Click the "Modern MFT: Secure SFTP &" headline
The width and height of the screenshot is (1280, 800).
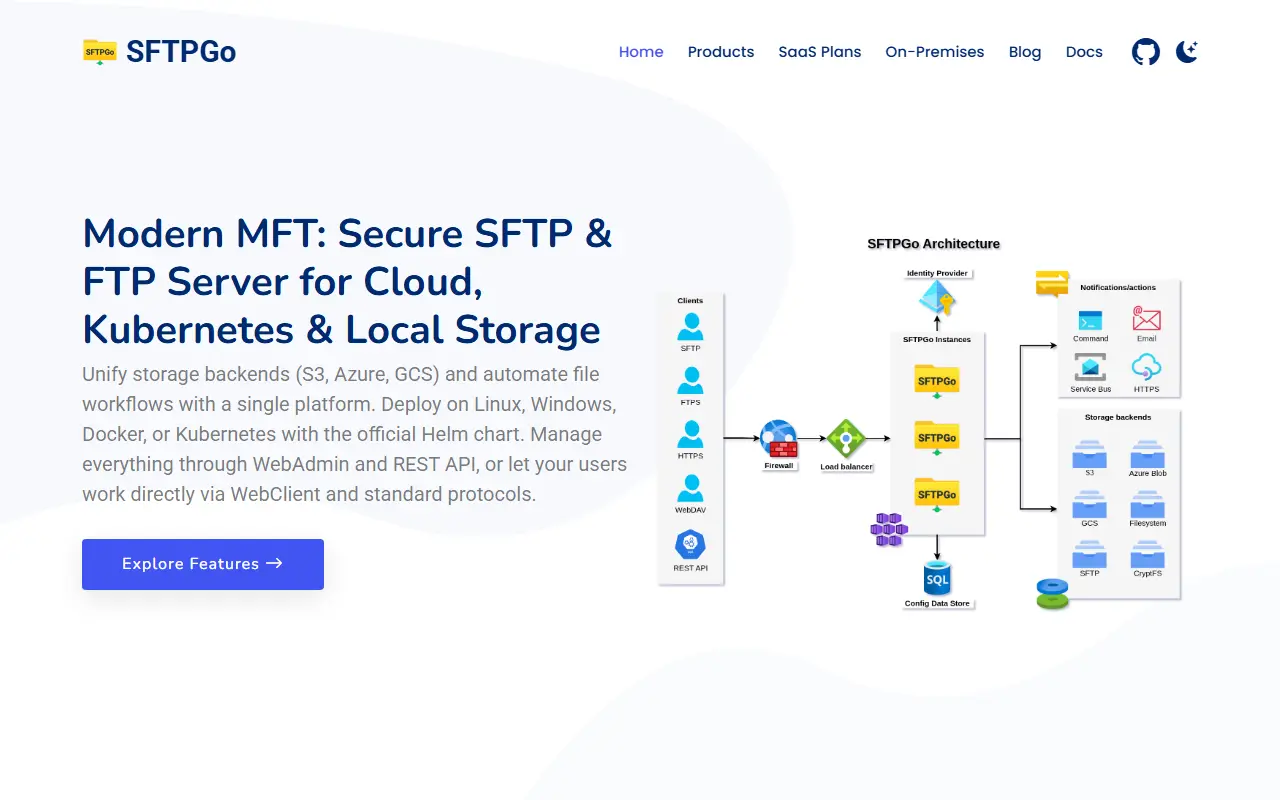(348, 234)
